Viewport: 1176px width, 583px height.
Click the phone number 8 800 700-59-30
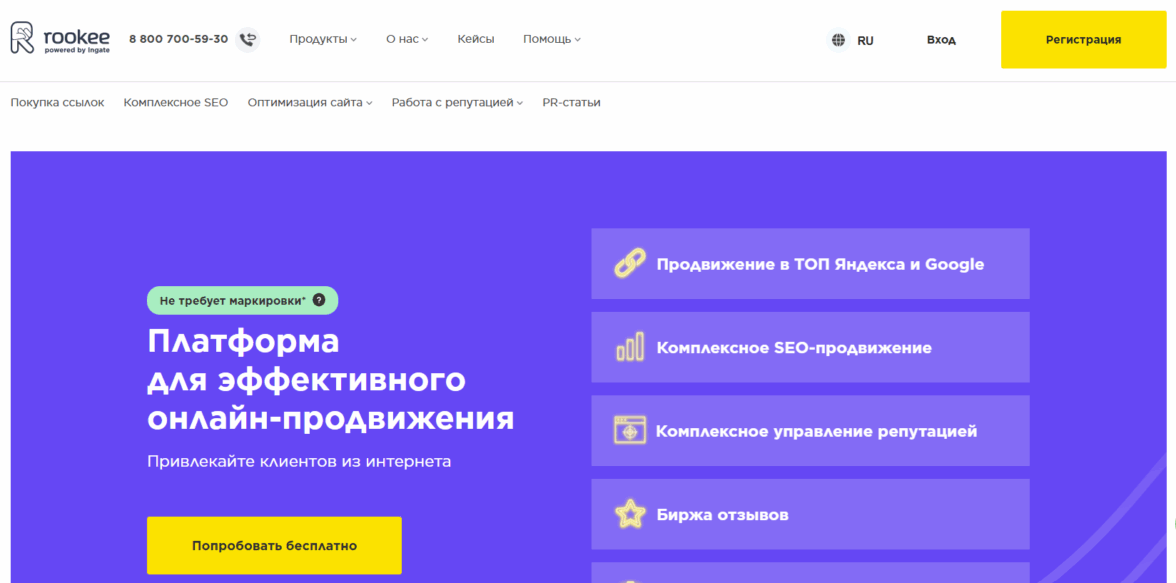(178, 39)
